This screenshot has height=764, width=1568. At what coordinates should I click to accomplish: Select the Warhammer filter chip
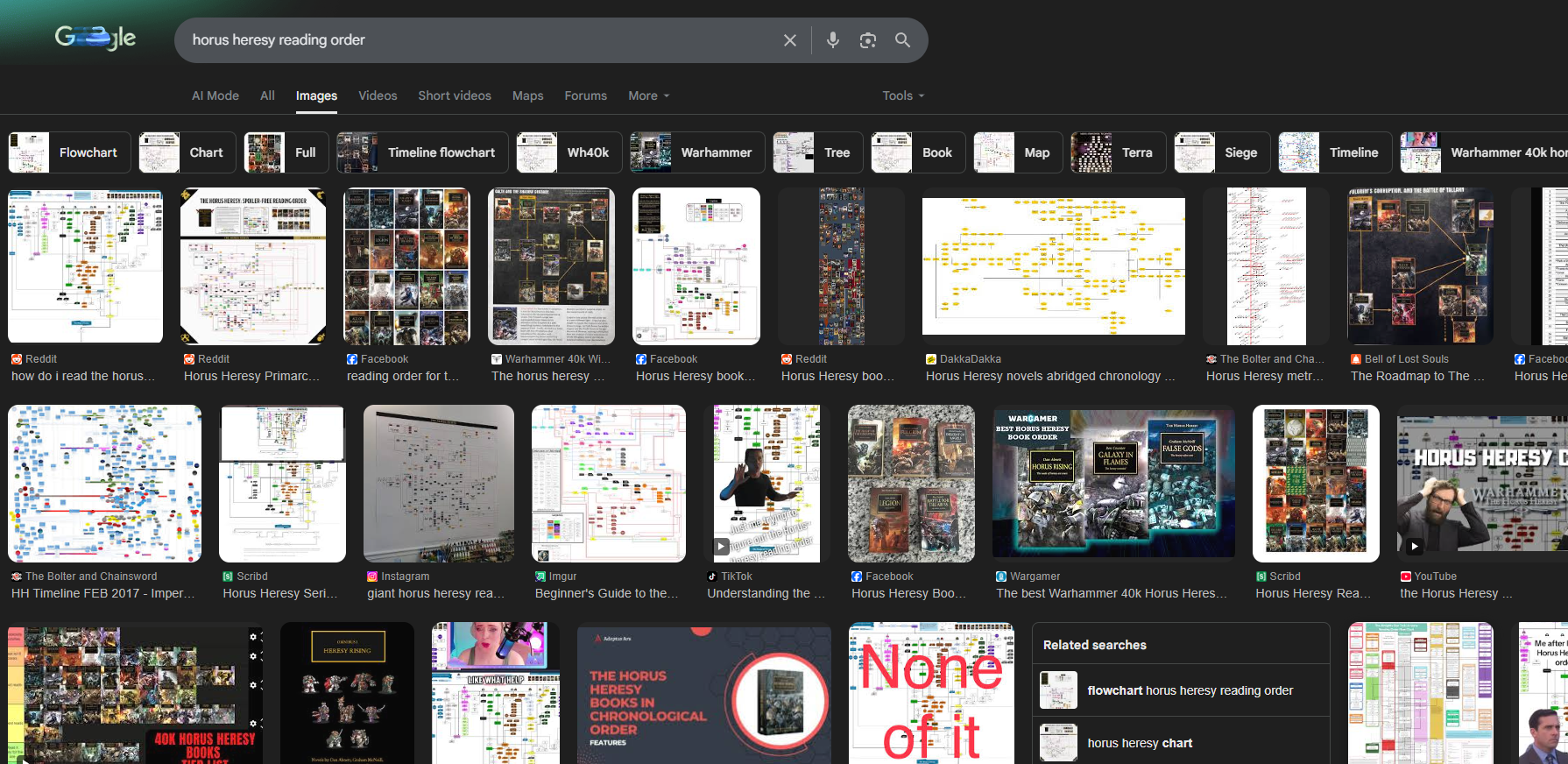697,152
